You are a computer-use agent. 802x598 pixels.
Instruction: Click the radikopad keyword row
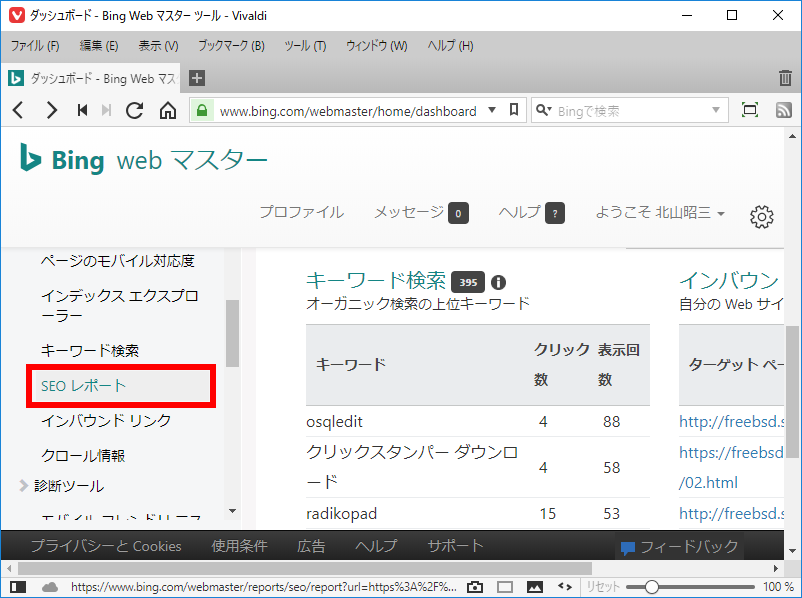click(478, 514)
